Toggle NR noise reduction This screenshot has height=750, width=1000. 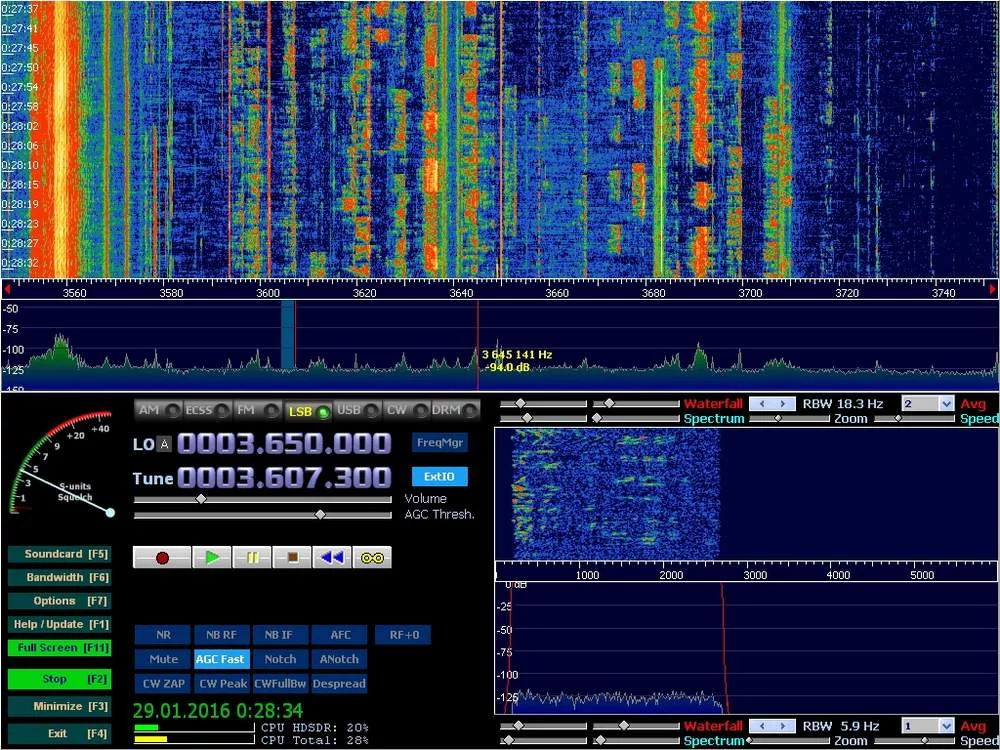(x=163, y=635)
